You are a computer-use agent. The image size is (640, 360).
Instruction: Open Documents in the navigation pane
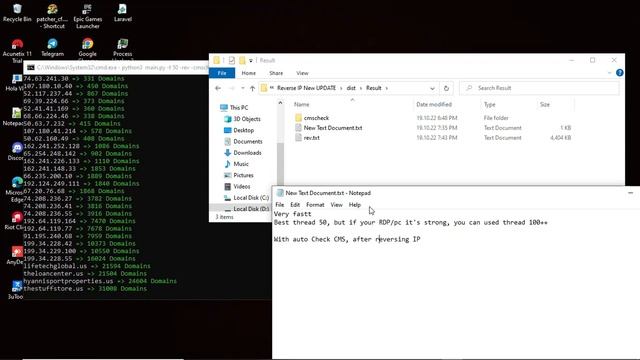[x=247, y=141]
